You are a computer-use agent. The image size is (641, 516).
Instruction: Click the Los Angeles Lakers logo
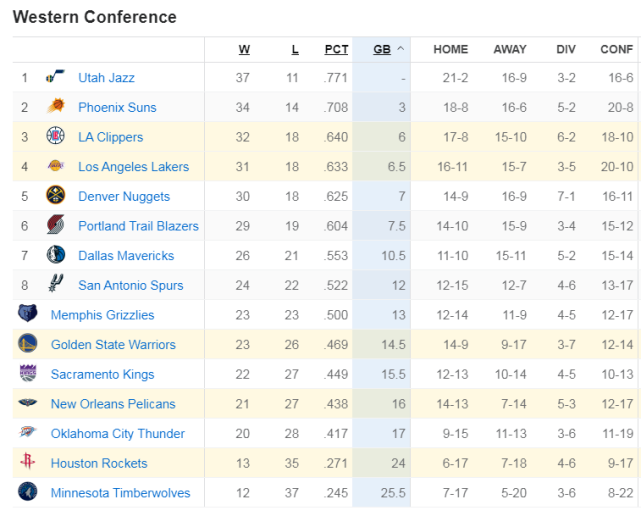[x=55, y=167]
